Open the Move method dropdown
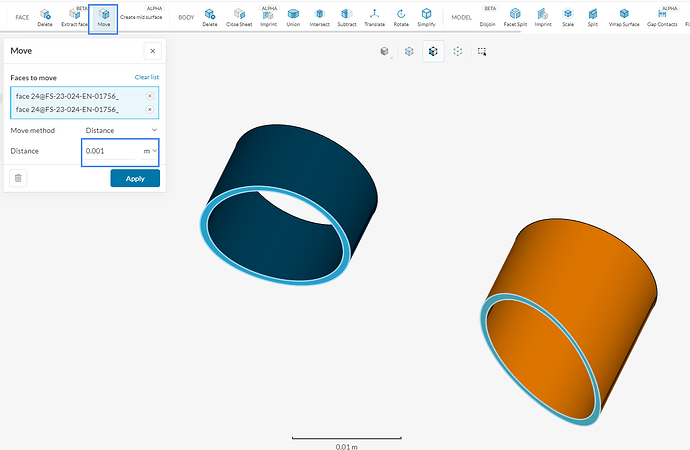 coord(120,130)
